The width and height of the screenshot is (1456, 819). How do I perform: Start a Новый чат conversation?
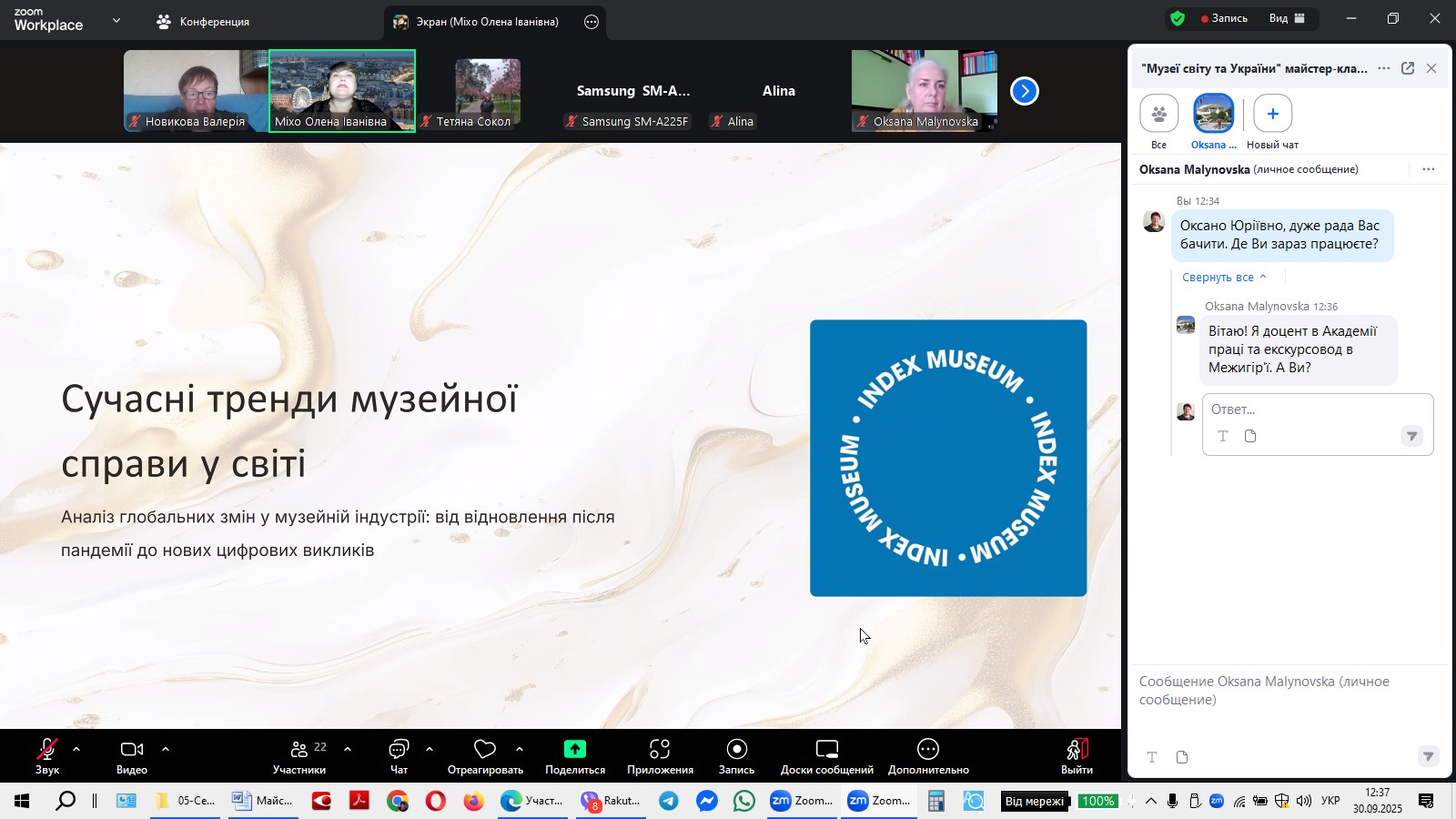click(x=1272, y=113)
